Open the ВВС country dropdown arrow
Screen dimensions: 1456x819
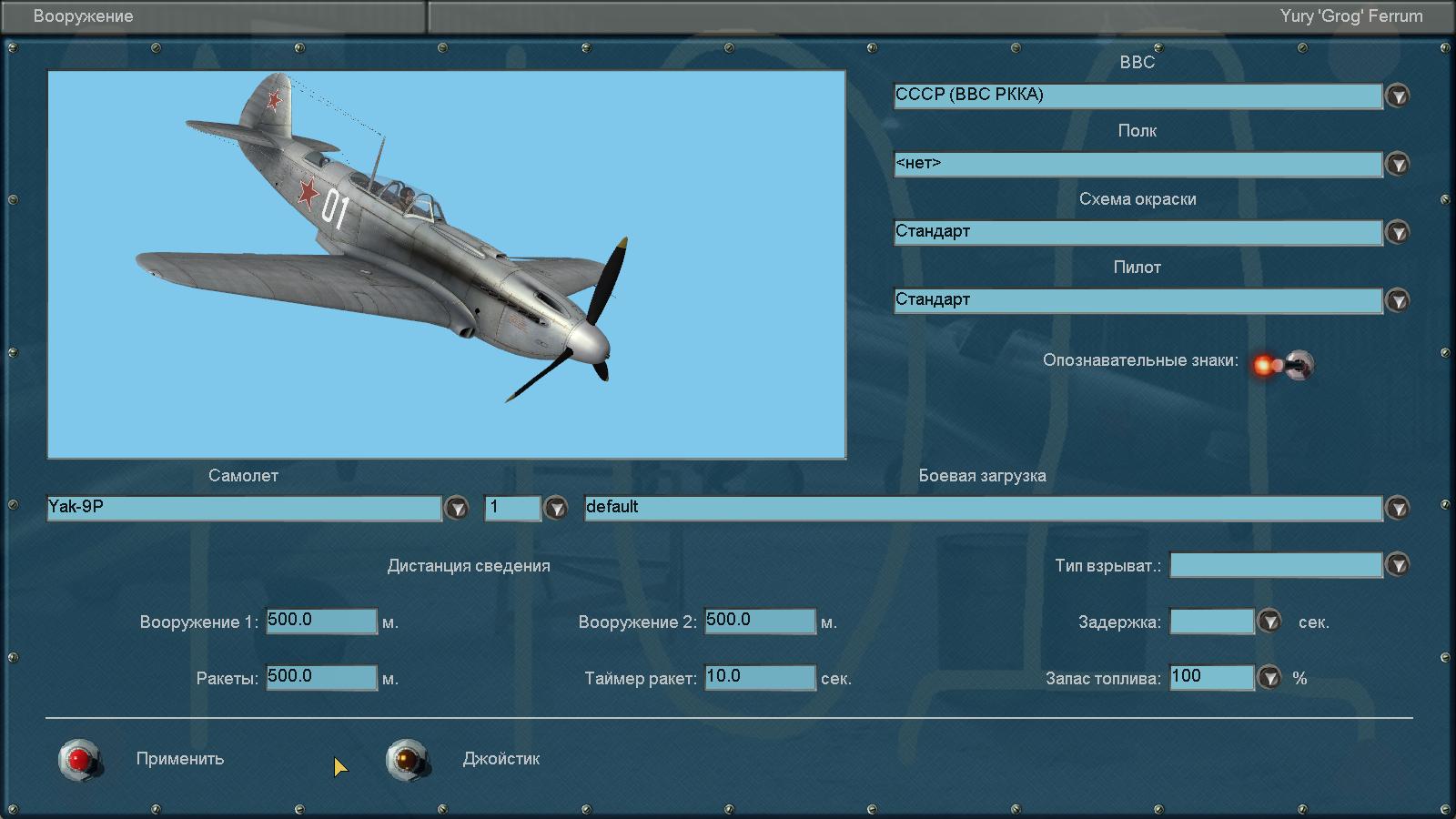[x=1398, y=96]
